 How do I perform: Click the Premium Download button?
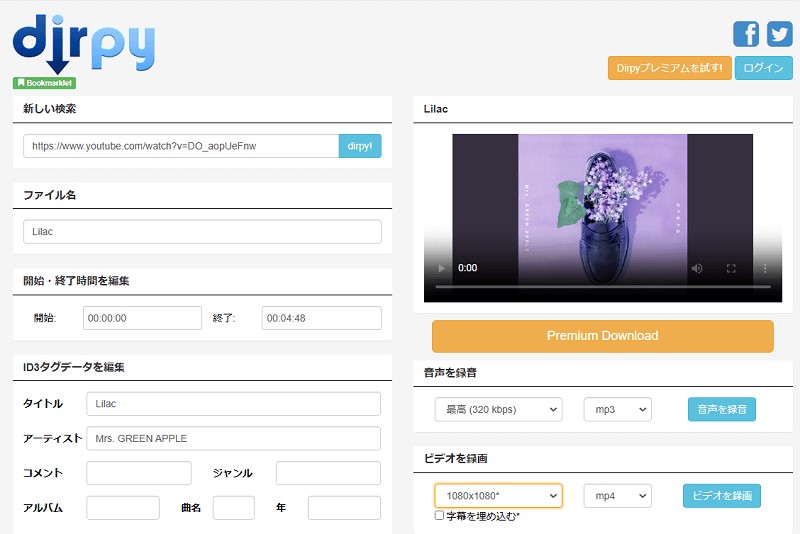(603, 336)
